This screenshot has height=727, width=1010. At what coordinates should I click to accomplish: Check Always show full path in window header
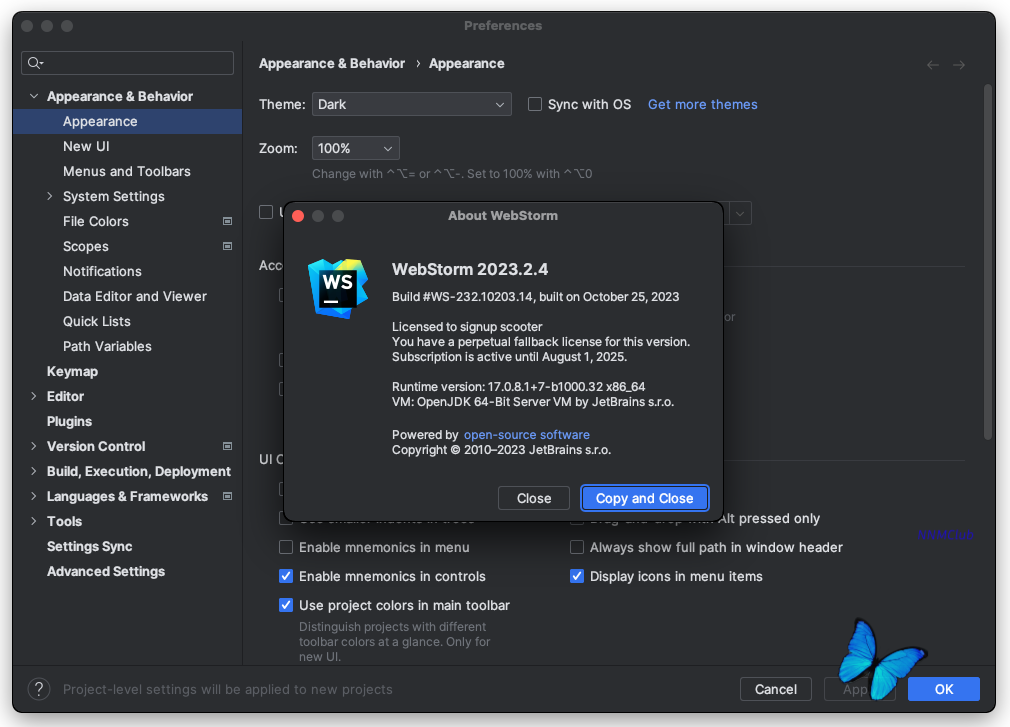click(577, 547)
